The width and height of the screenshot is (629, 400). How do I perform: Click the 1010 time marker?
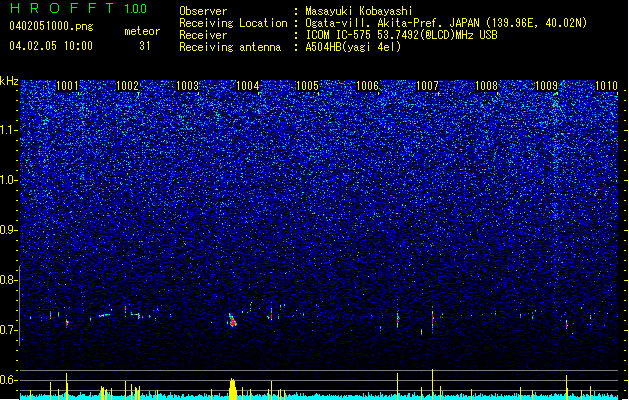tap(606, 86)
